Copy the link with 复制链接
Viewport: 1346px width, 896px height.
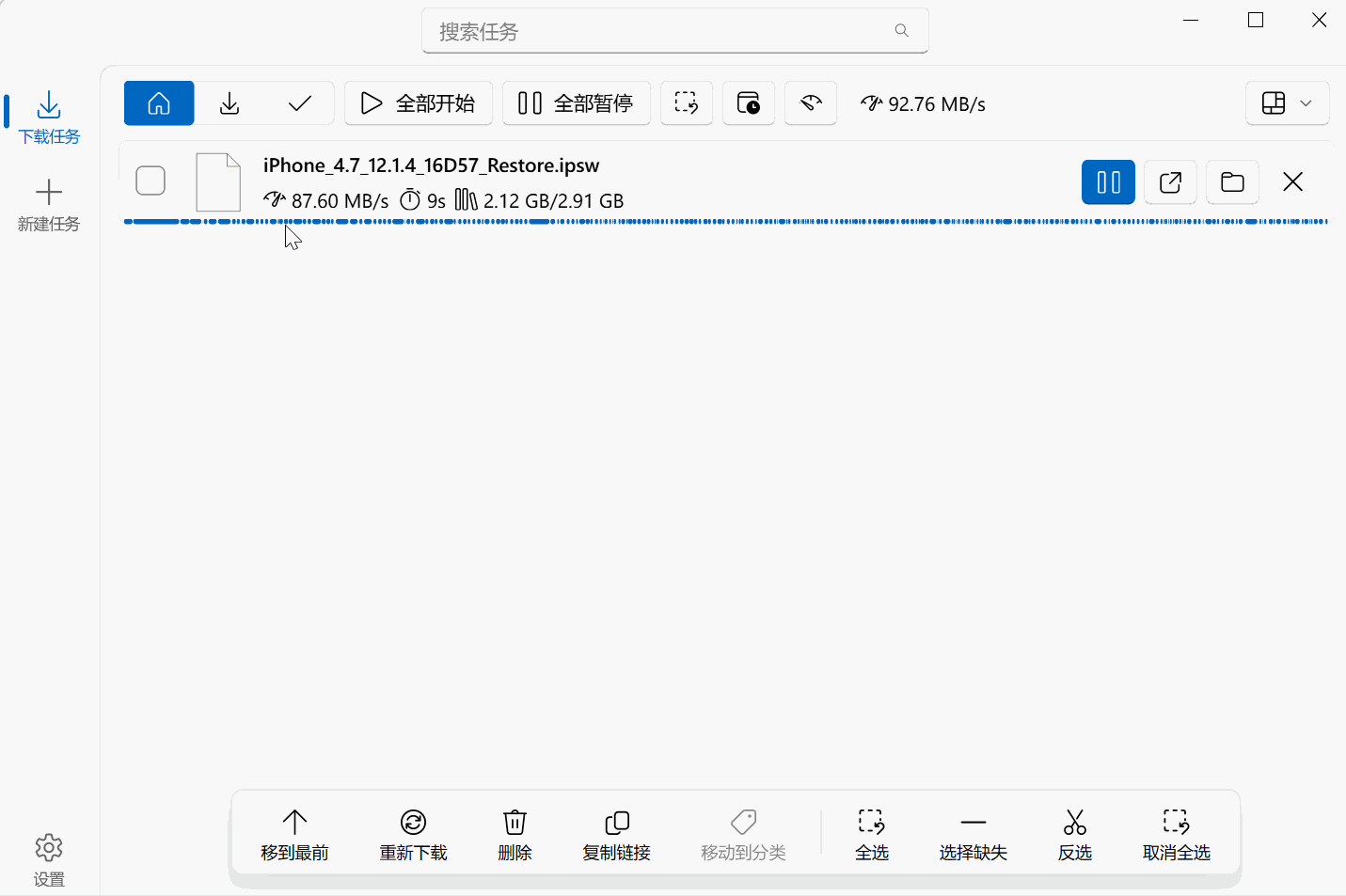tap(616, 835)
